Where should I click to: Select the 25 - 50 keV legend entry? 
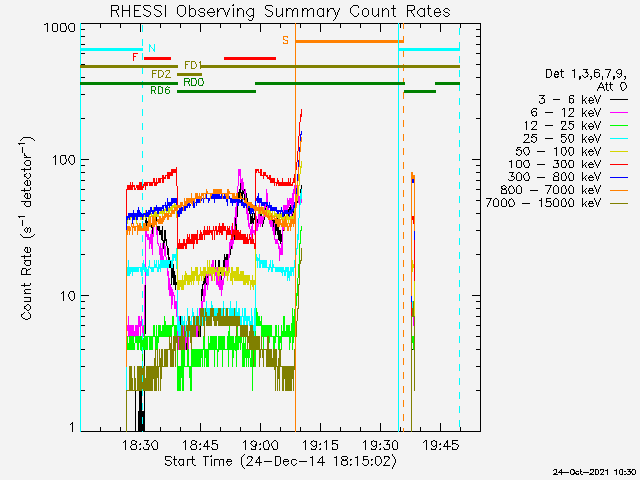click(x=576, y=138)
